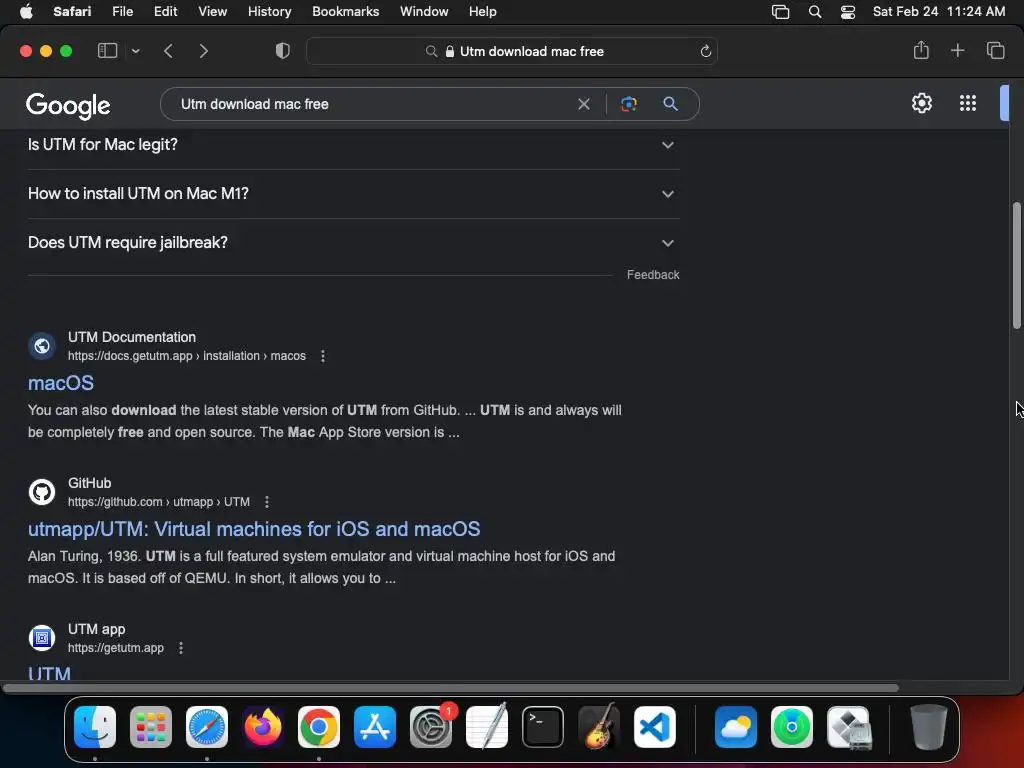
Task: Launch GarageBand from the Dock
Action: tap(599, 727)
